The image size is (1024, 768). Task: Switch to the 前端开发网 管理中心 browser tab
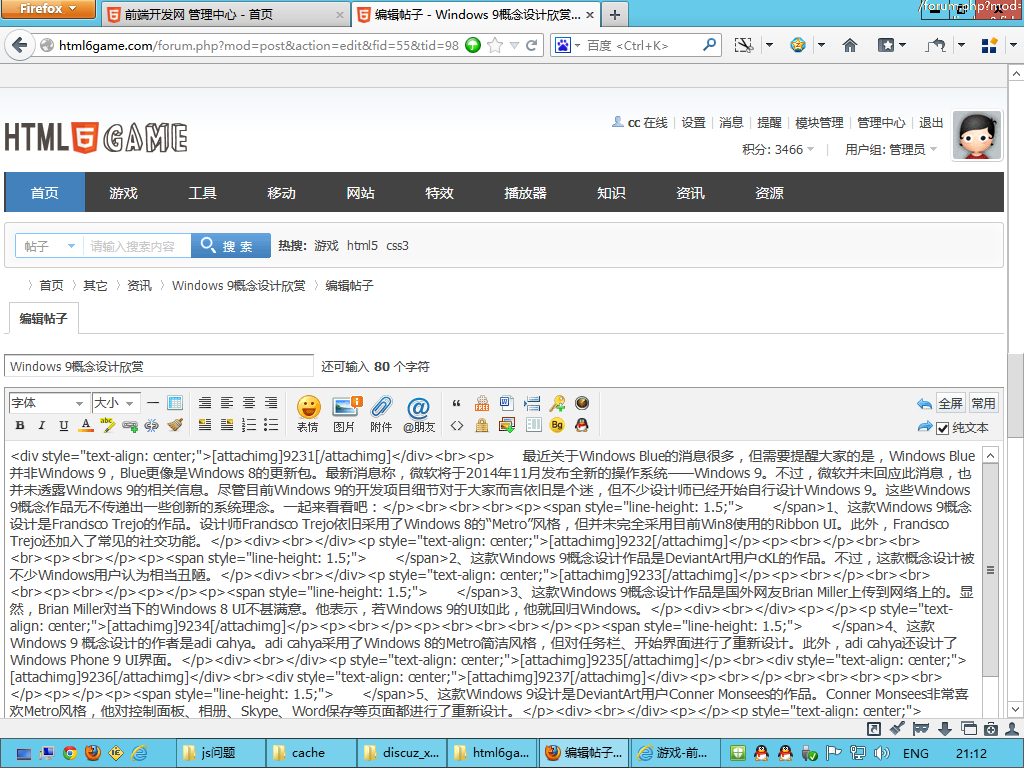click(x=224, y=14)
